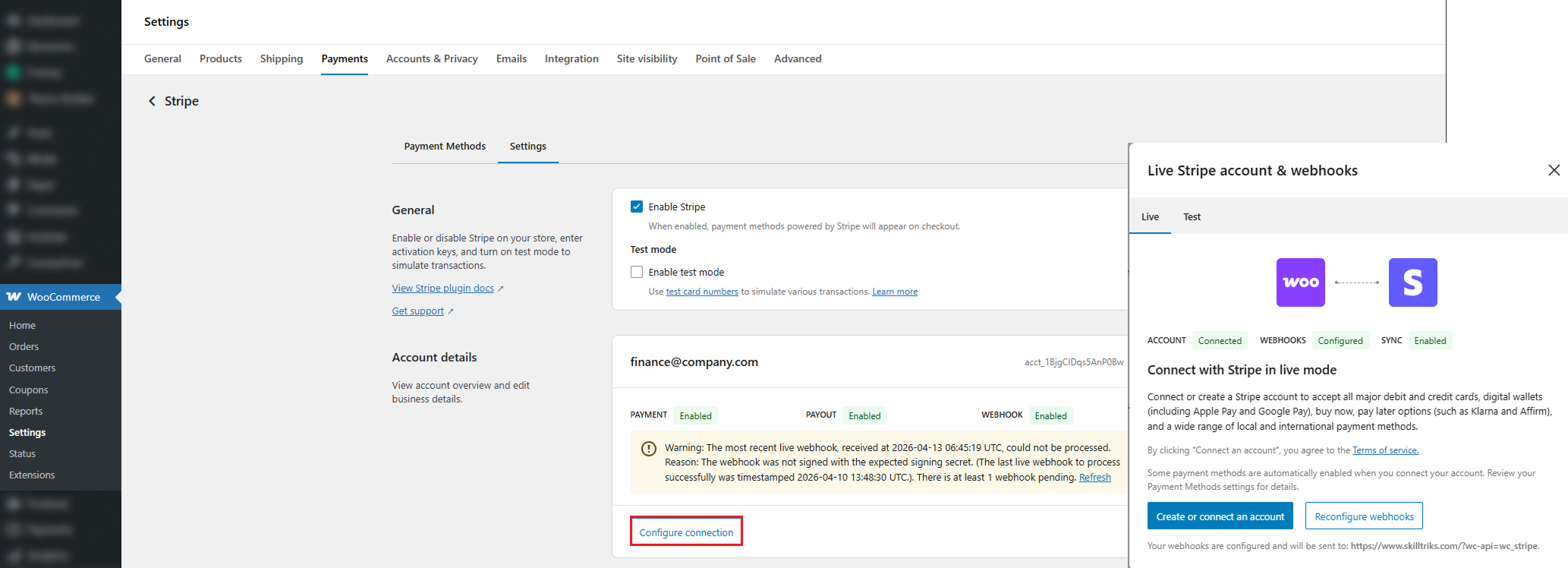This screenshot has width=1568, height=568.
Task: Select Settings in WooCommerce submenu
Action: click(27, 432)
